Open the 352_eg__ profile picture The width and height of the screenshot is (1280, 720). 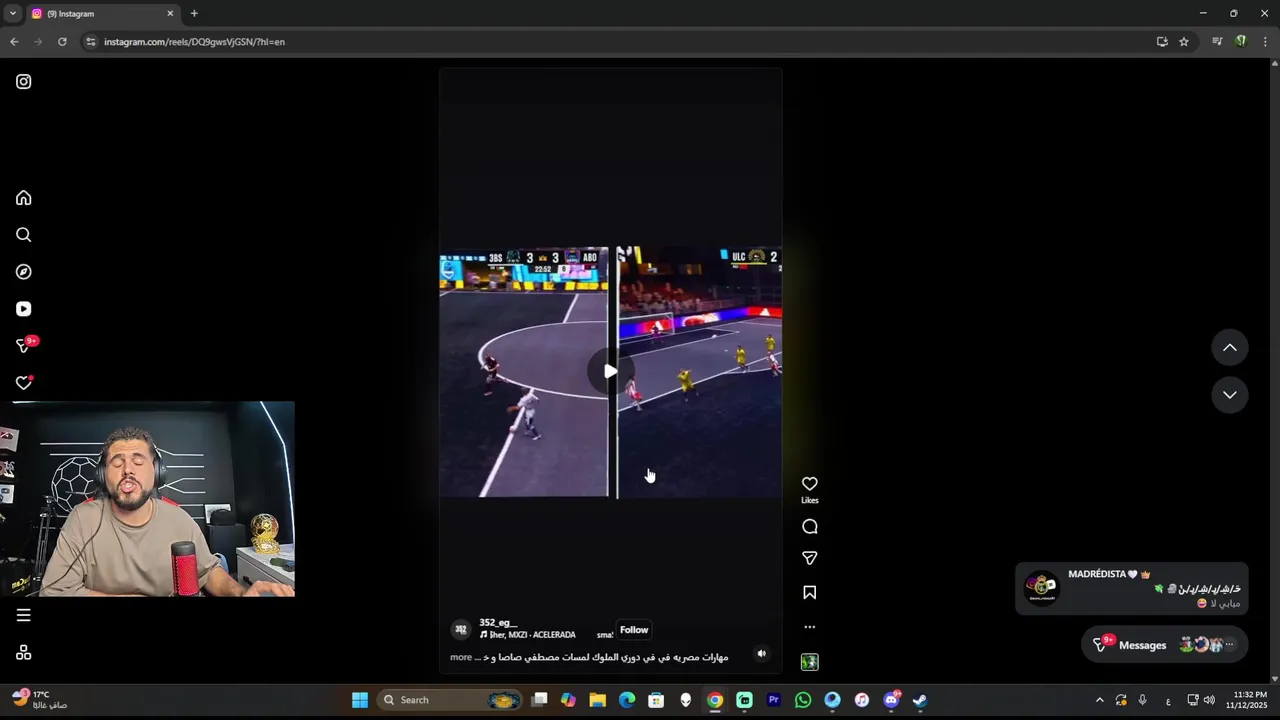pyautogui.click(x=461, y=629)
